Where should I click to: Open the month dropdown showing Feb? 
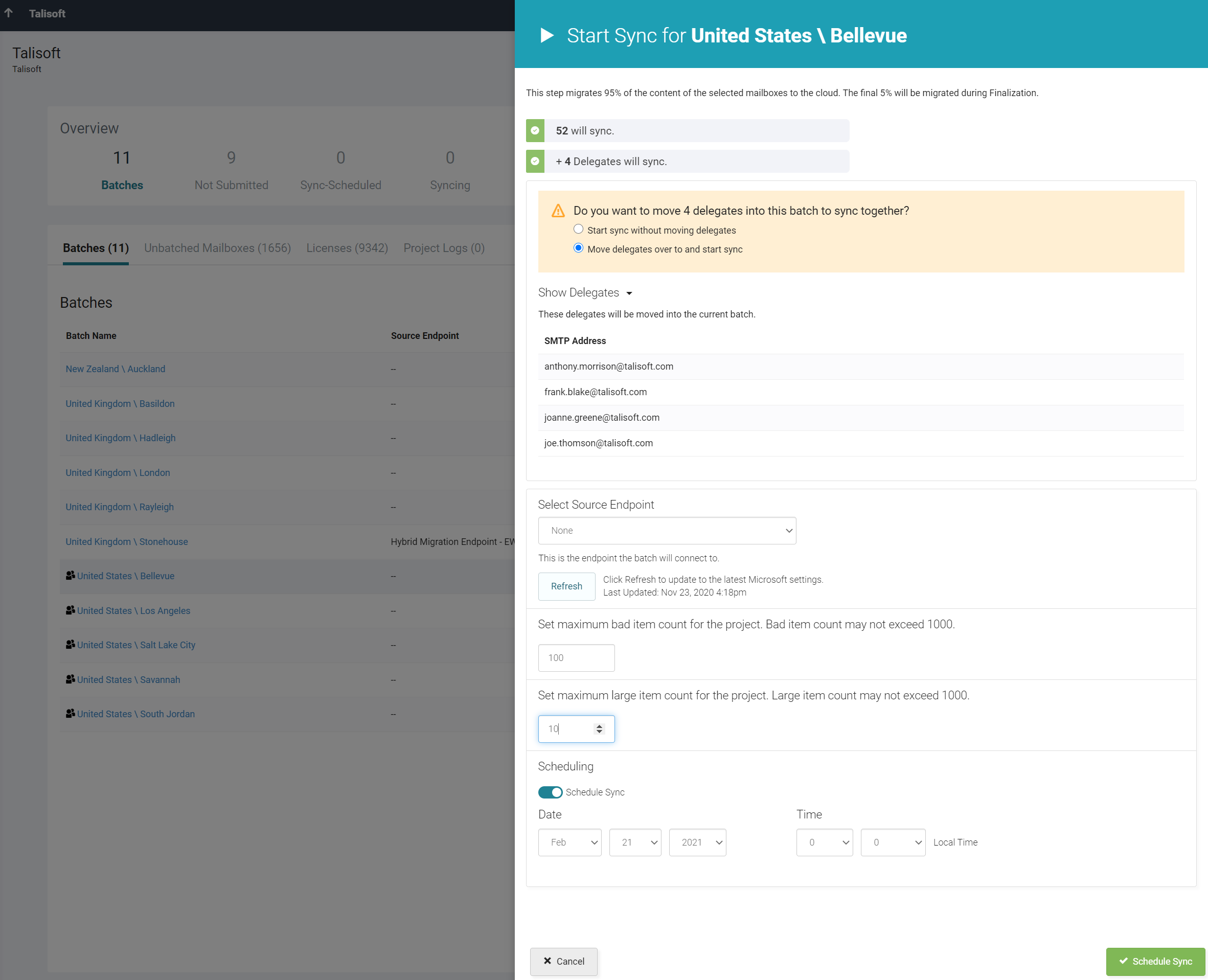[x=569, y=842]
